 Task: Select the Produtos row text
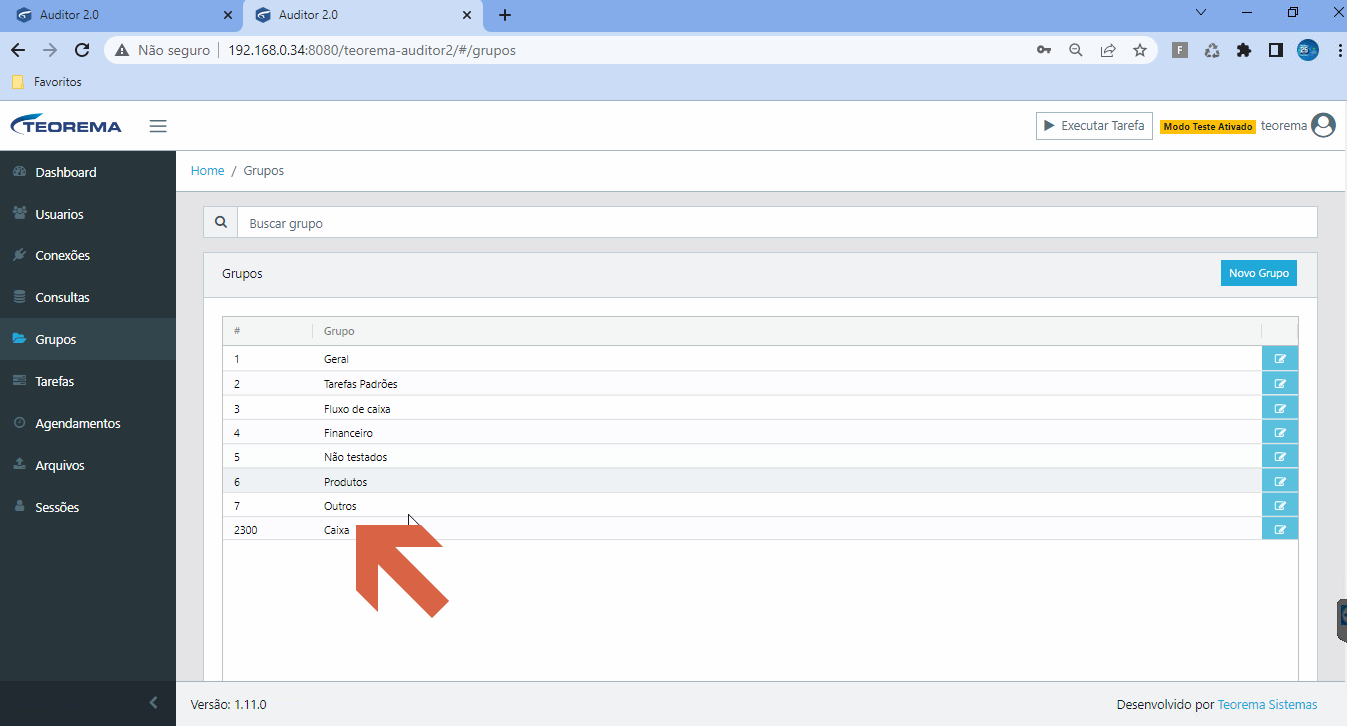point(345,482)
